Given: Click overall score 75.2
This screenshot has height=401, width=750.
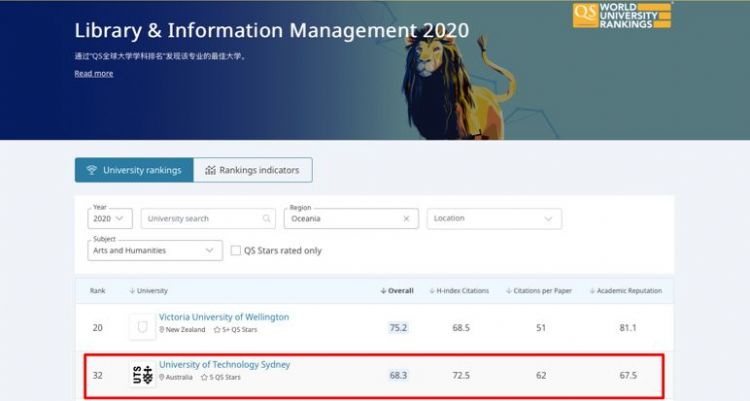Looking at the screenshot, I should [398, 328].
